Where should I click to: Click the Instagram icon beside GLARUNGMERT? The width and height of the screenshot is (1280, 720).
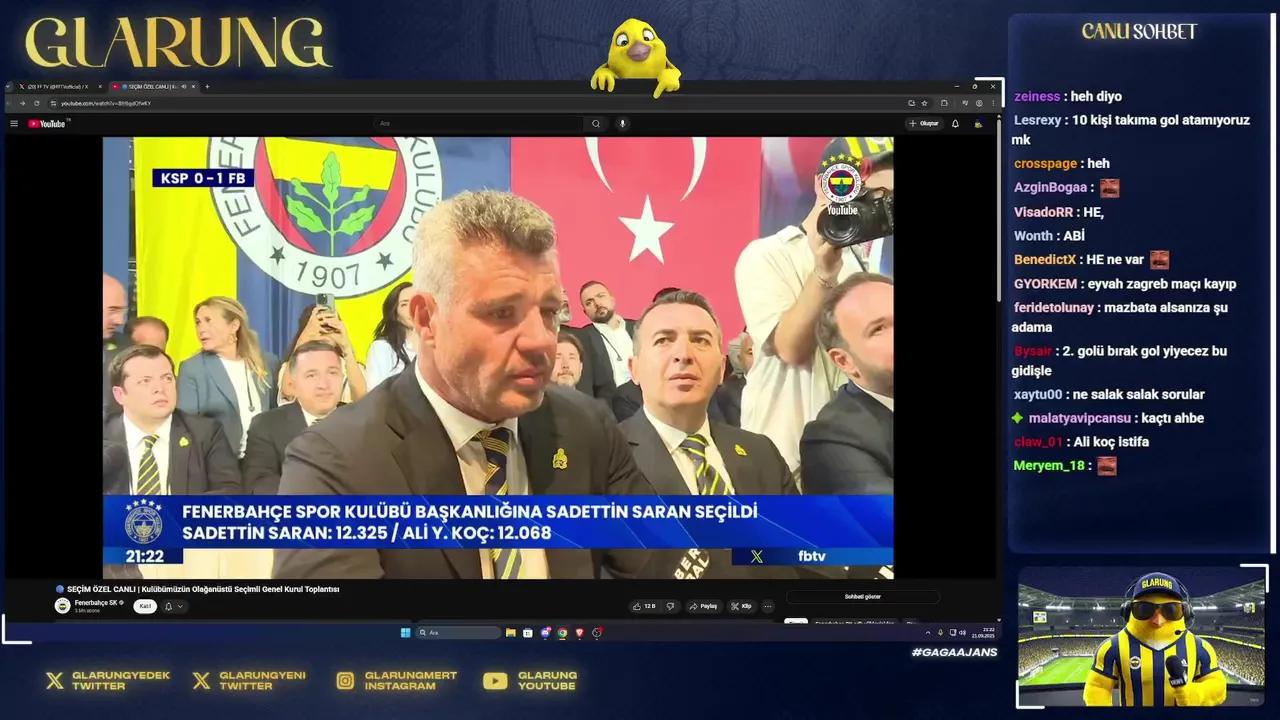(345, 681)
